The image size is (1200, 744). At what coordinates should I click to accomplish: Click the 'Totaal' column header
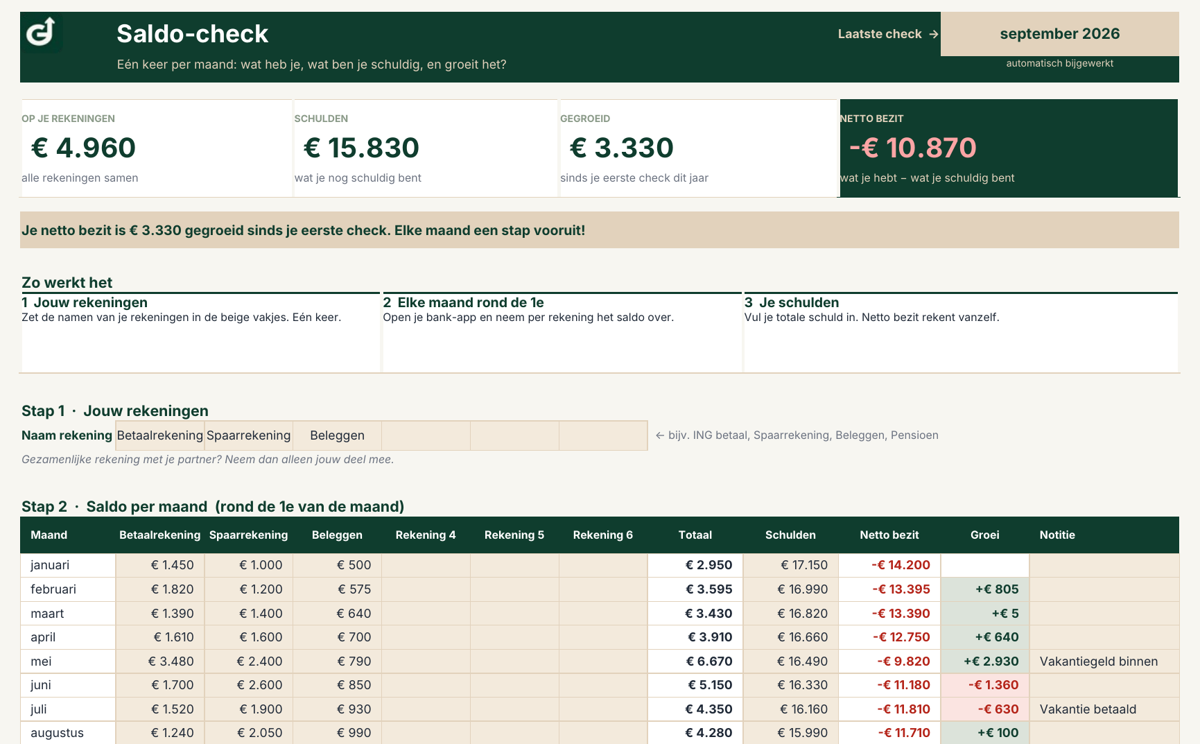pyautogui.click(x=695, y=535)
